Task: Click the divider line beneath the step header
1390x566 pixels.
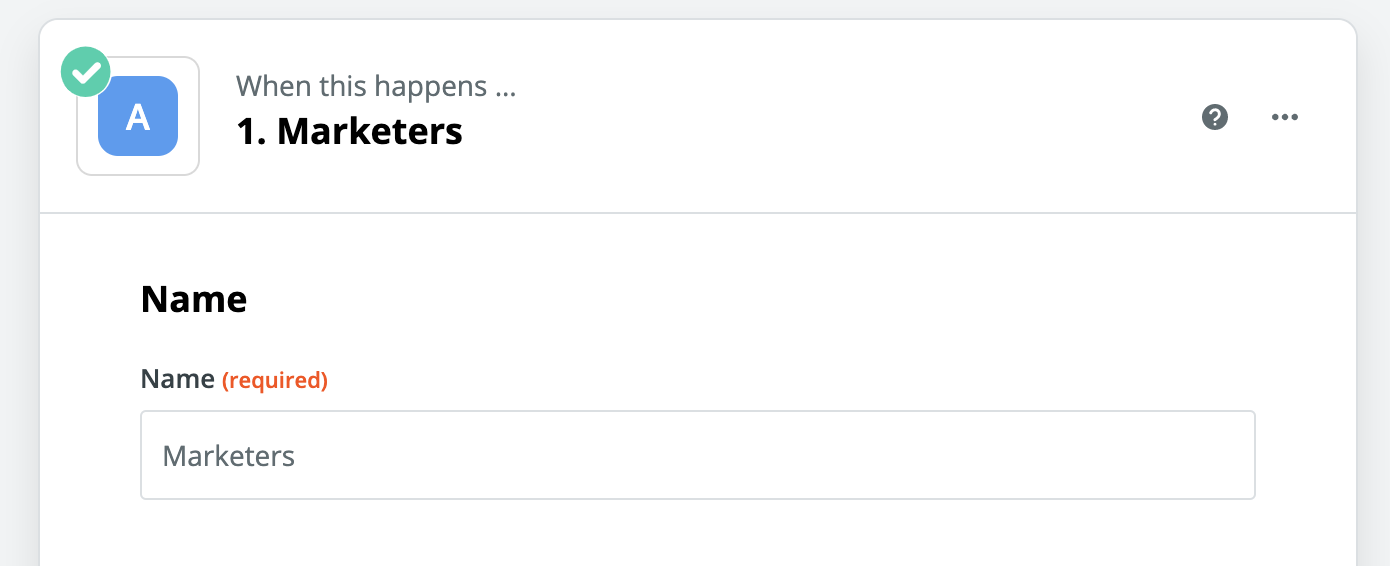Action: [x=697, y=213]
